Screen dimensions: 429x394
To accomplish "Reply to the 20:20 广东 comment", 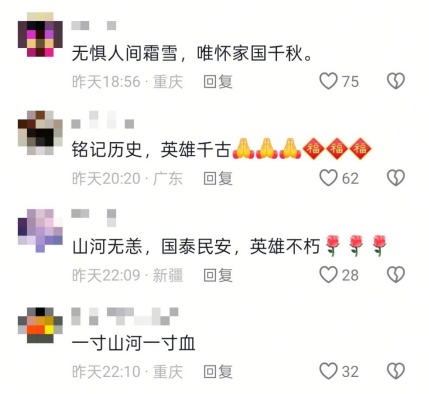I will (218, 178).
